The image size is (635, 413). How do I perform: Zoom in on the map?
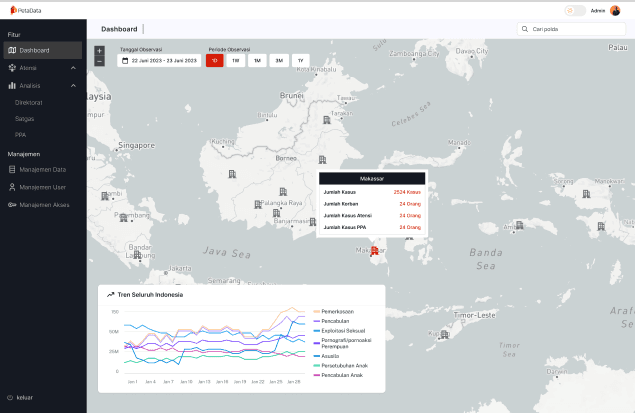pos(99,50)
